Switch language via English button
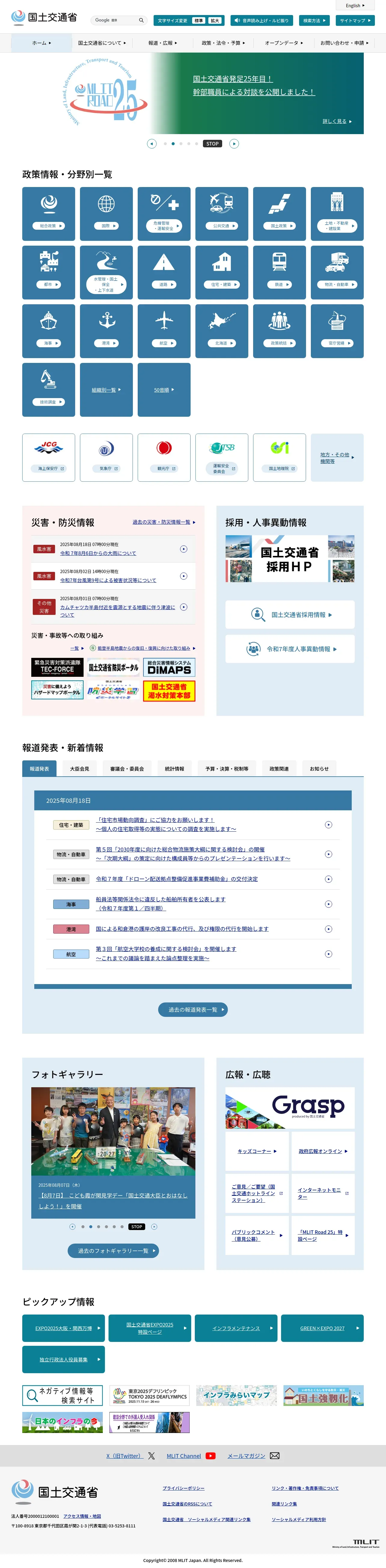Image resolution: width=386 pixels, height=1568 pixels. [356, 5]
